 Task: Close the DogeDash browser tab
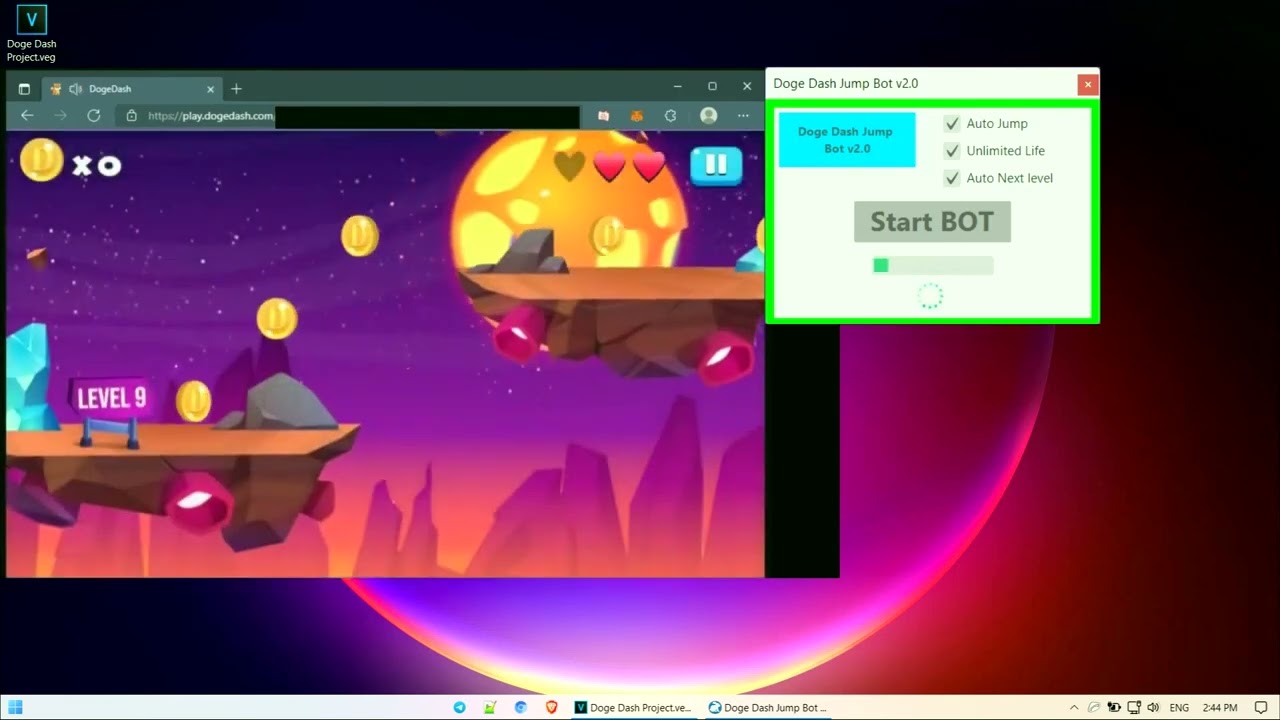pos(211,89)
